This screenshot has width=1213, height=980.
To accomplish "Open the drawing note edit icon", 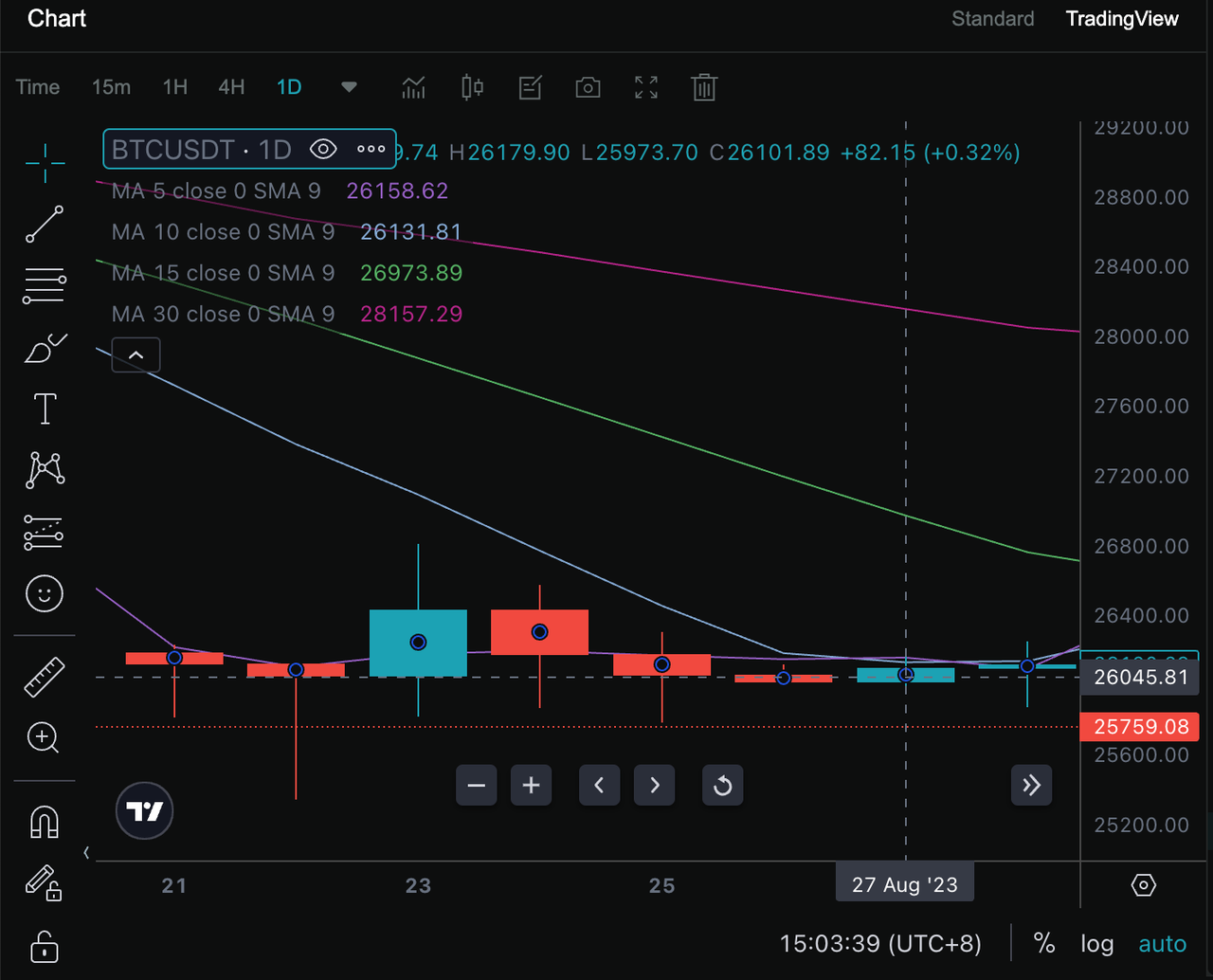I will tap(530, 87).
